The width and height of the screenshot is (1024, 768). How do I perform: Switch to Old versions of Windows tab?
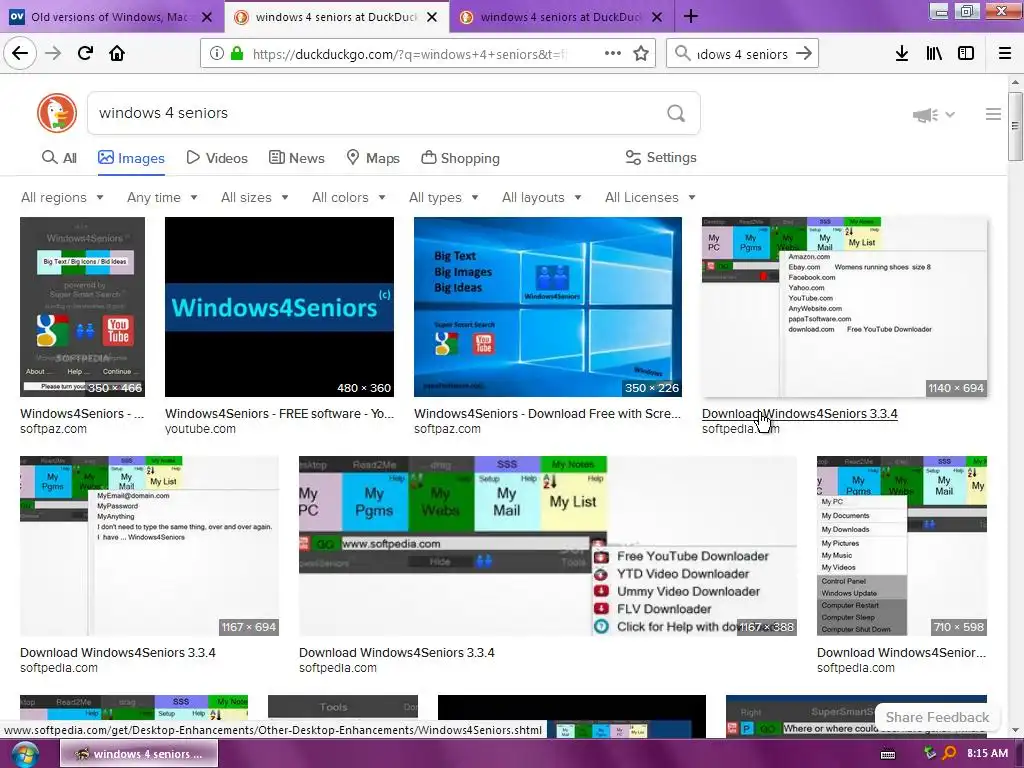click(108, 18)
